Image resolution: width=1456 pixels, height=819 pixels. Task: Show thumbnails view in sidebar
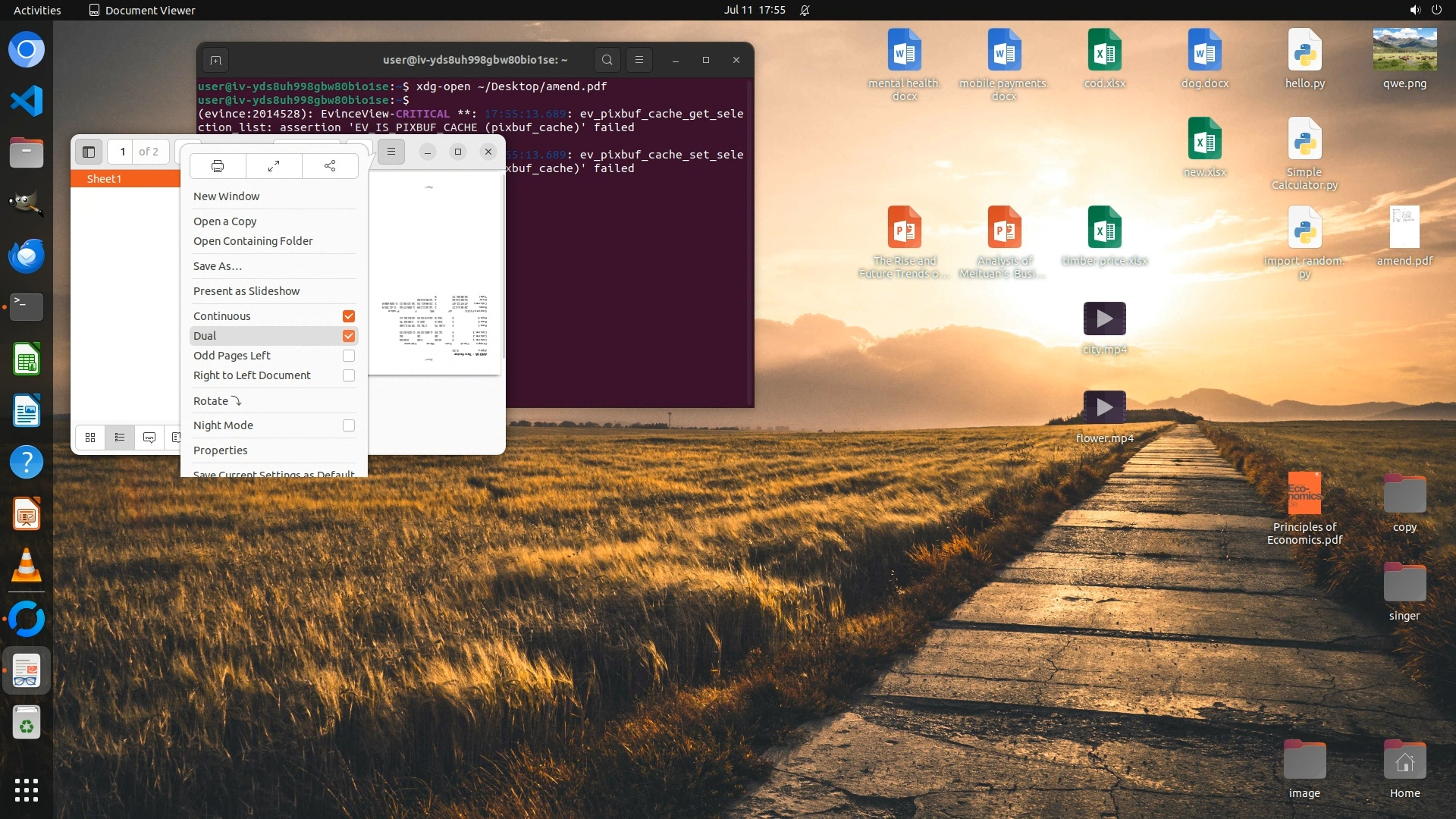coord(90,438)
